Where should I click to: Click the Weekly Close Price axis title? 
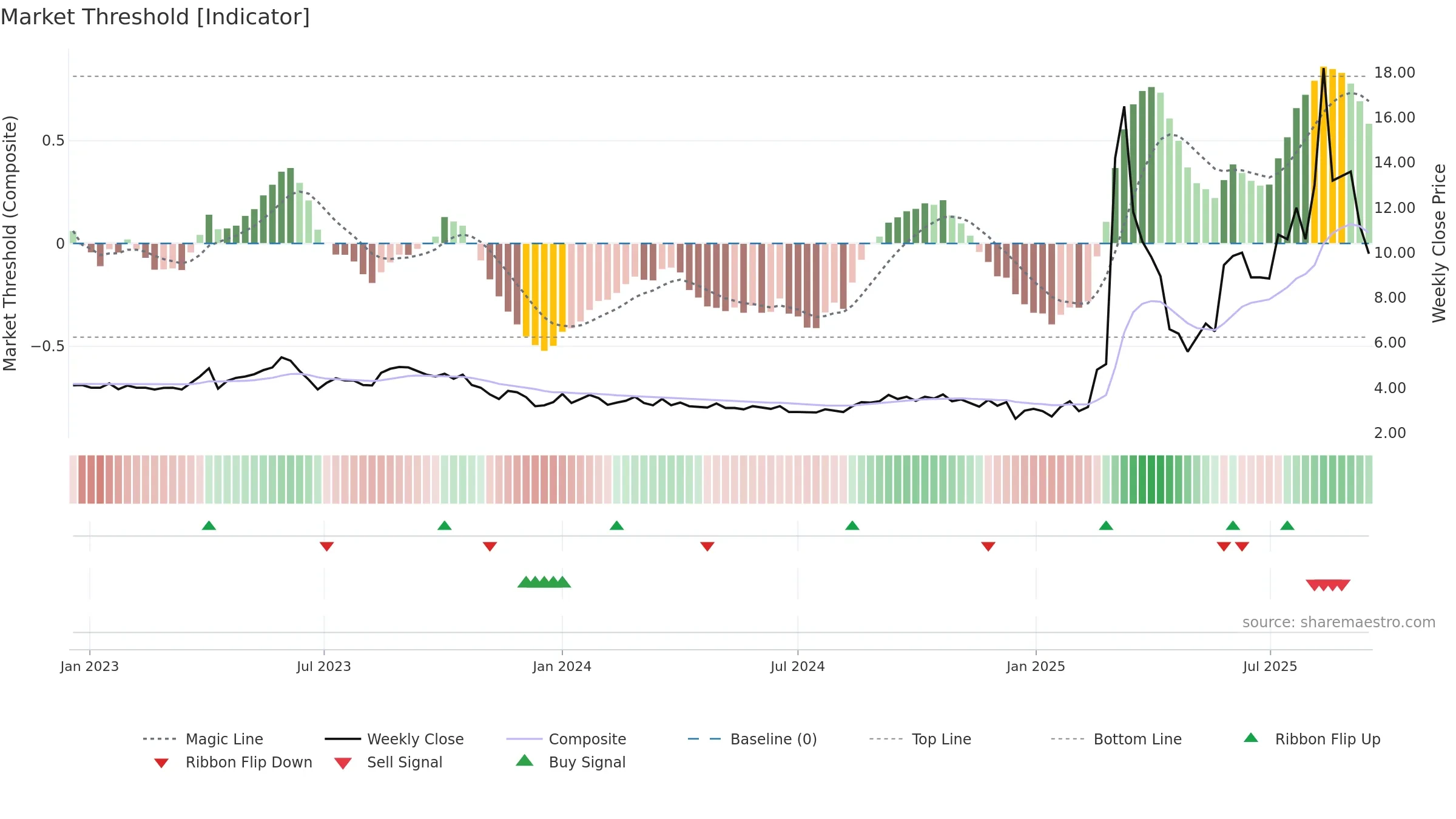click(x=1439, y=243)
